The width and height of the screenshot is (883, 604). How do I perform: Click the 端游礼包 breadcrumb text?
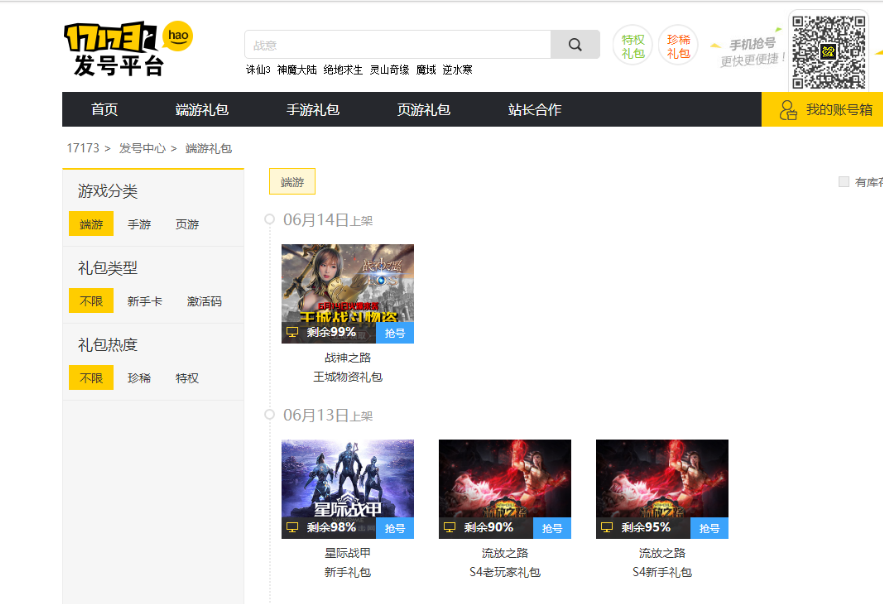coord(209,148)
